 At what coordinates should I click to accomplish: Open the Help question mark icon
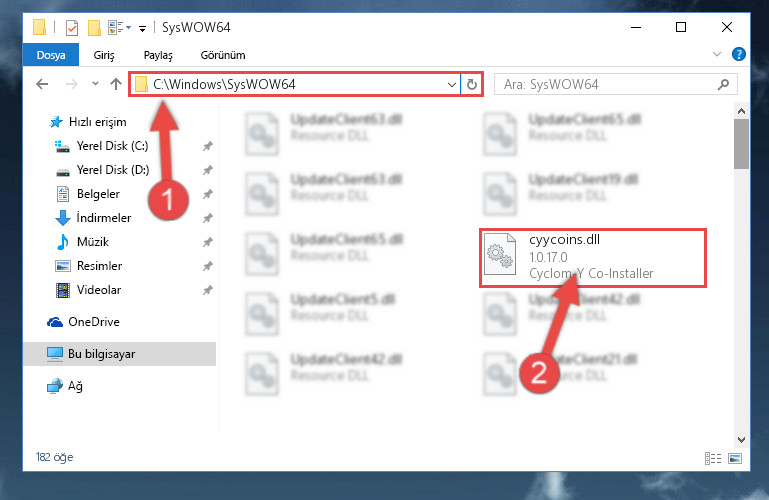pos(739,54)
